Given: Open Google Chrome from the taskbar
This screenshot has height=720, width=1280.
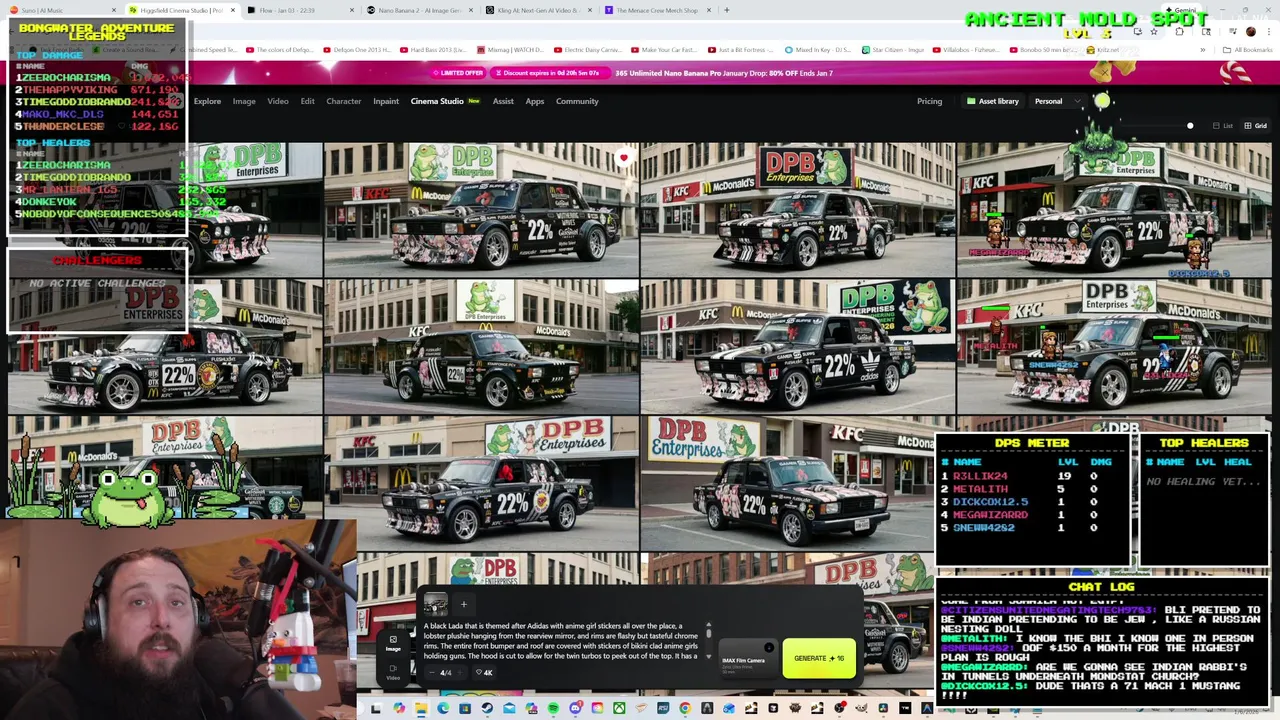Looking at the screenshot, I should pyautogui.click(x=685, y=708).
